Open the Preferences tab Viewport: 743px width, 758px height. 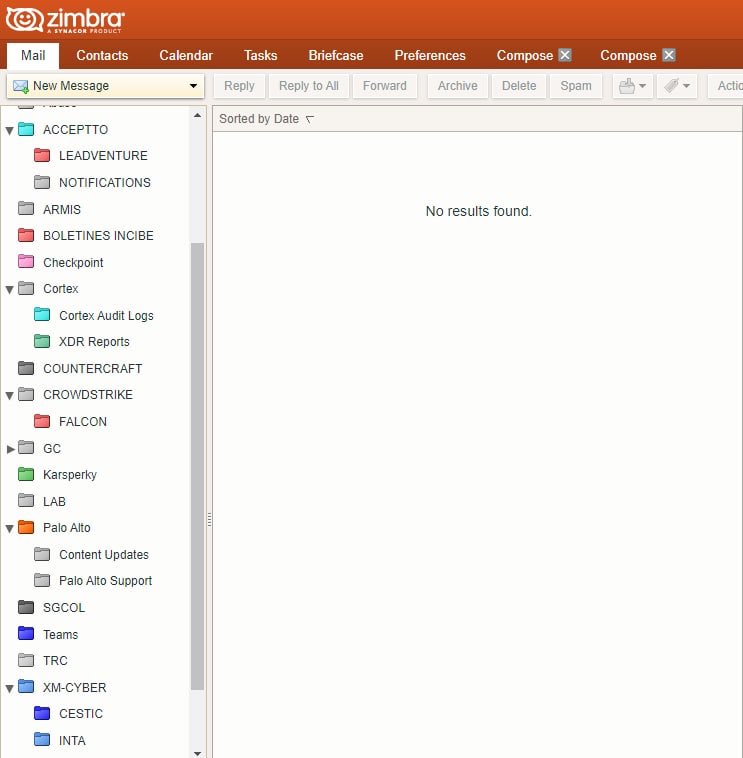coord(430,56)
